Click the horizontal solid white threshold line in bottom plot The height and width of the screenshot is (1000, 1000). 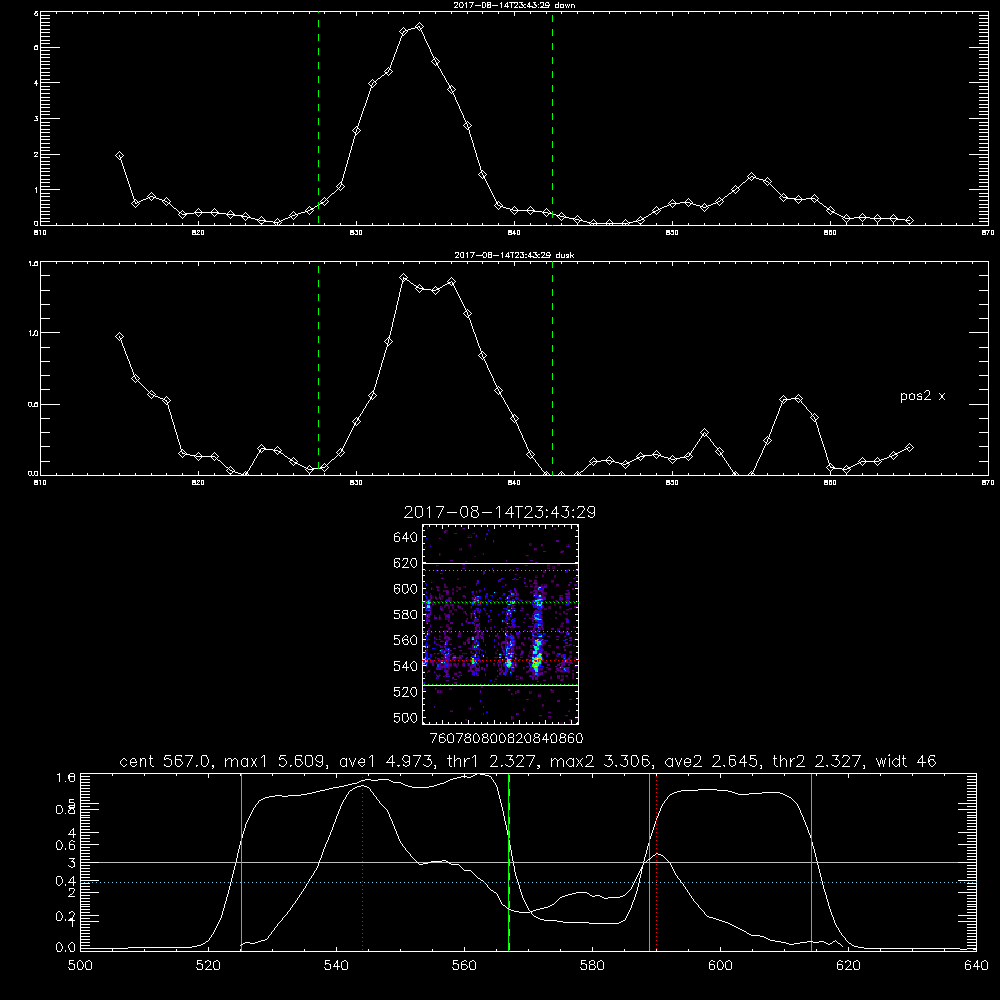(x=528, y=862)
